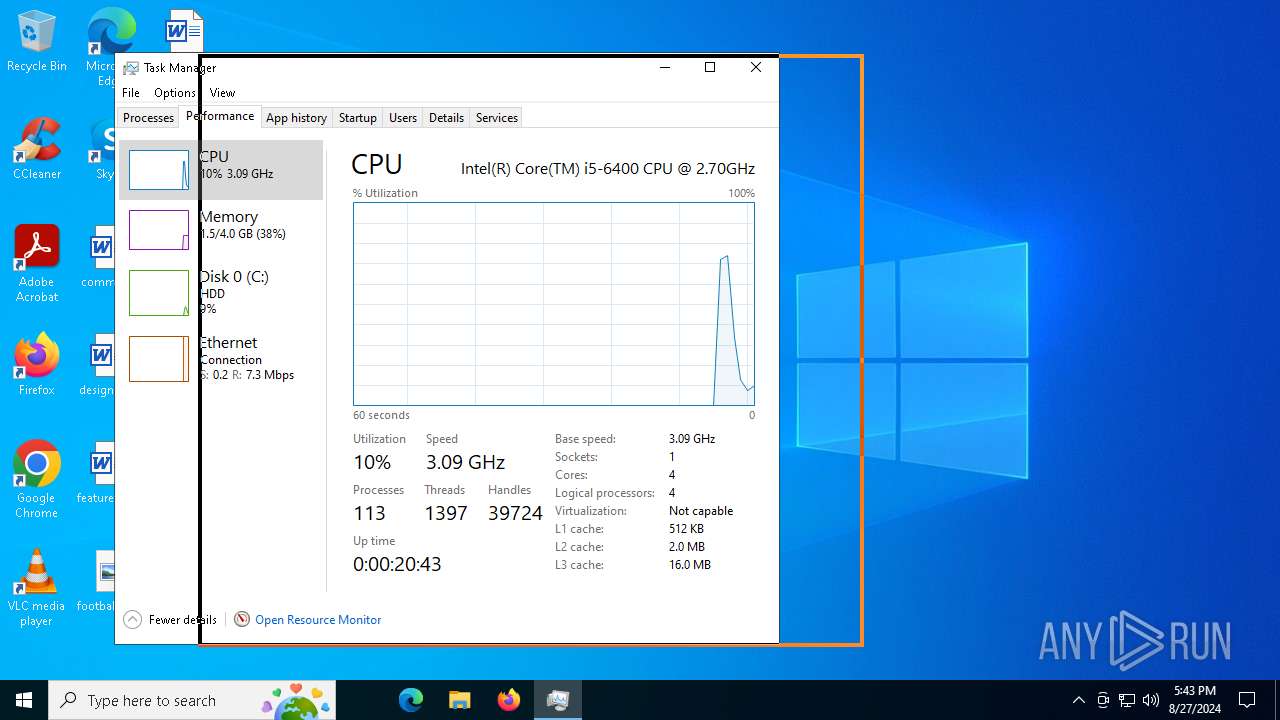Select Disk 0 (C:) performance item

(x=221, y=293)
